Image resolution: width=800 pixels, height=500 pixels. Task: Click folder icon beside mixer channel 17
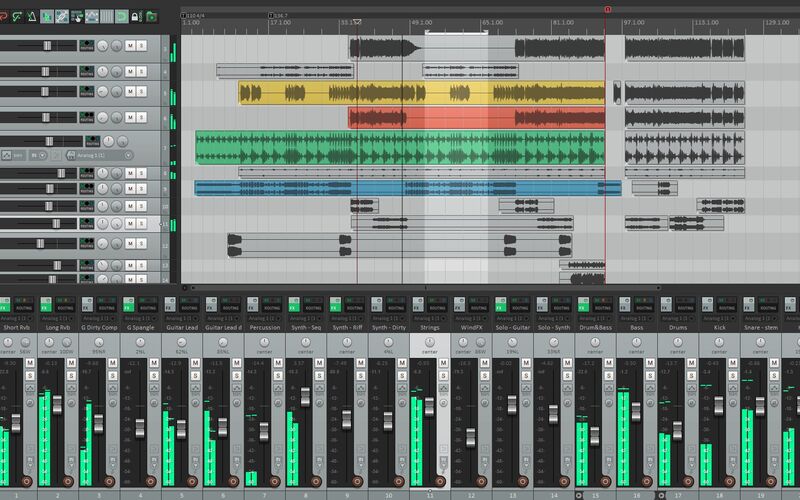(661, 495)
